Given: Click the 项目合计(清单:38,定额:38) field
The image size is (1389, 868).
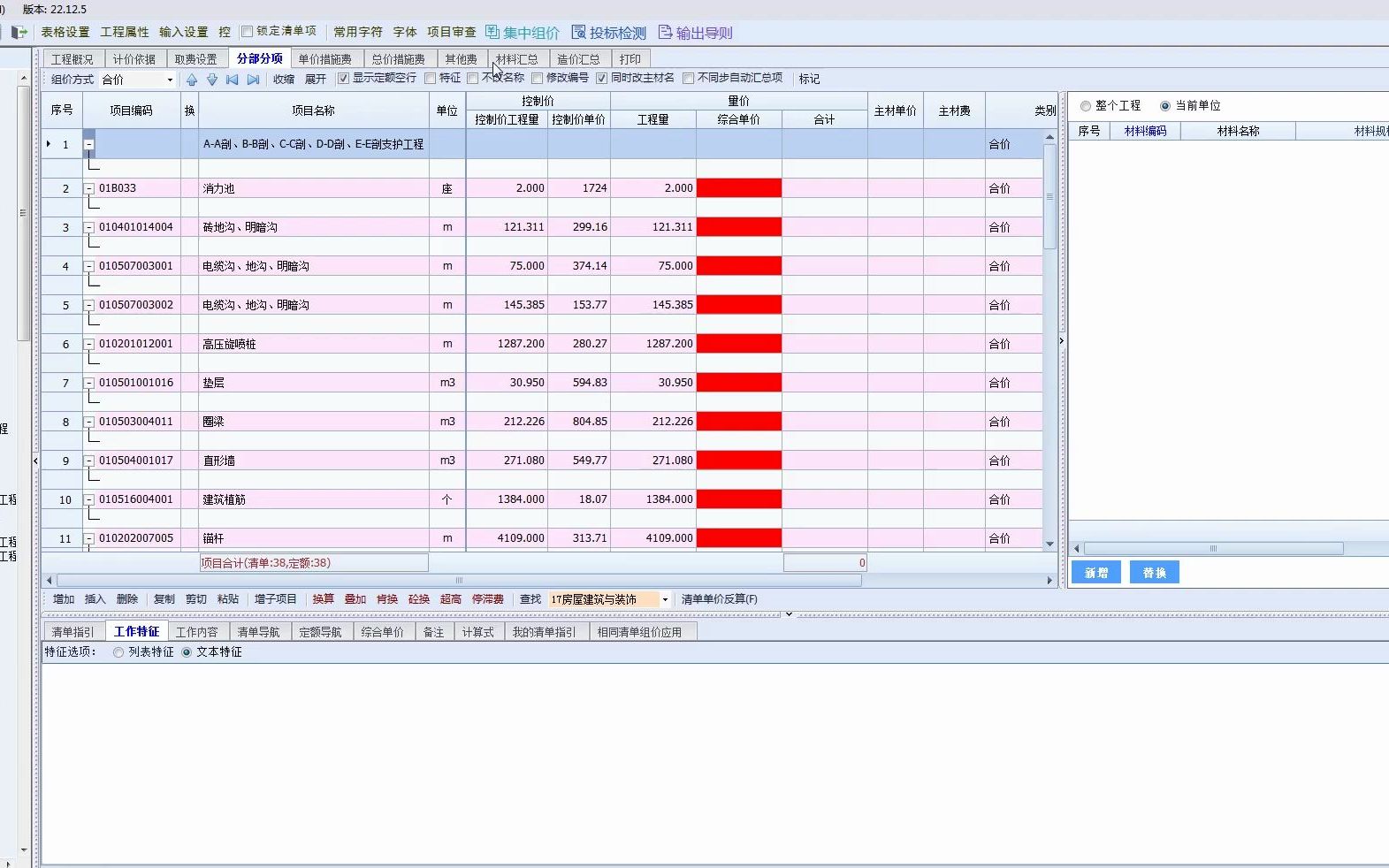Looking at the screenshot, I should point(314,563).
